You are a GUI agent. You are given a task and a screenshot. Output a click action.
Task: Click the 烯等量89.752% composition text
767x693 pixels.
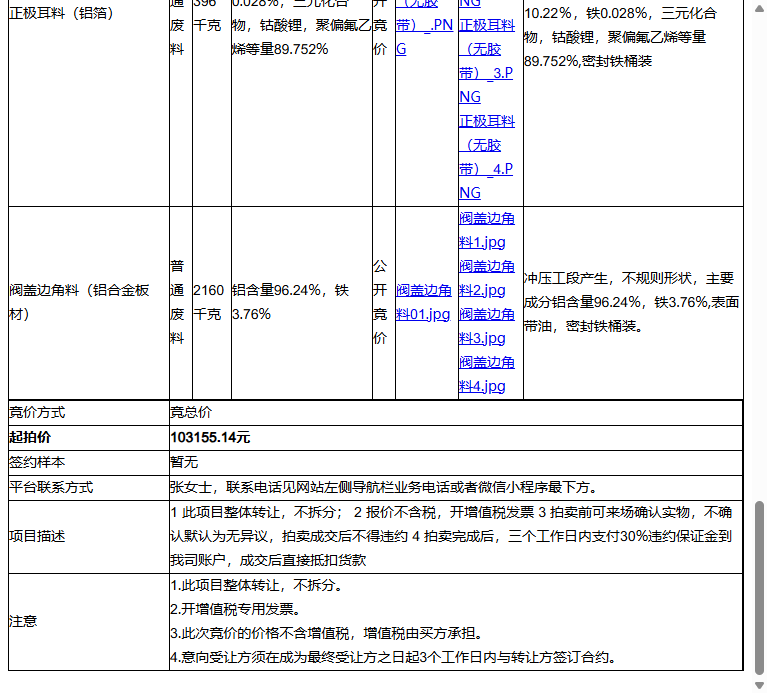click(x=280, y=49)
